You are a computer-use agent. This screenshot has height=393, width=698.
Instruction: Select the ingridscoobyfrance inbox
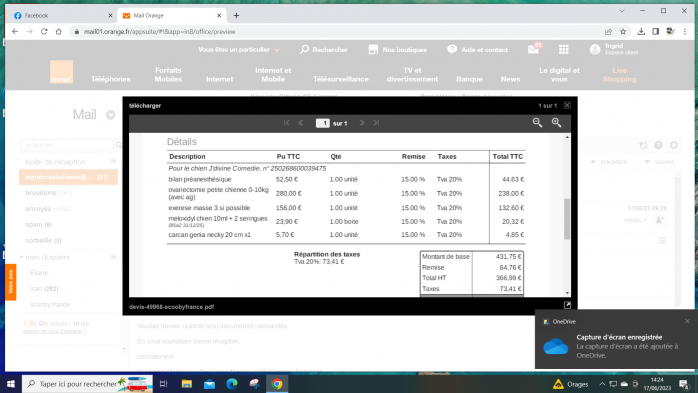click(x=68, y=177)
